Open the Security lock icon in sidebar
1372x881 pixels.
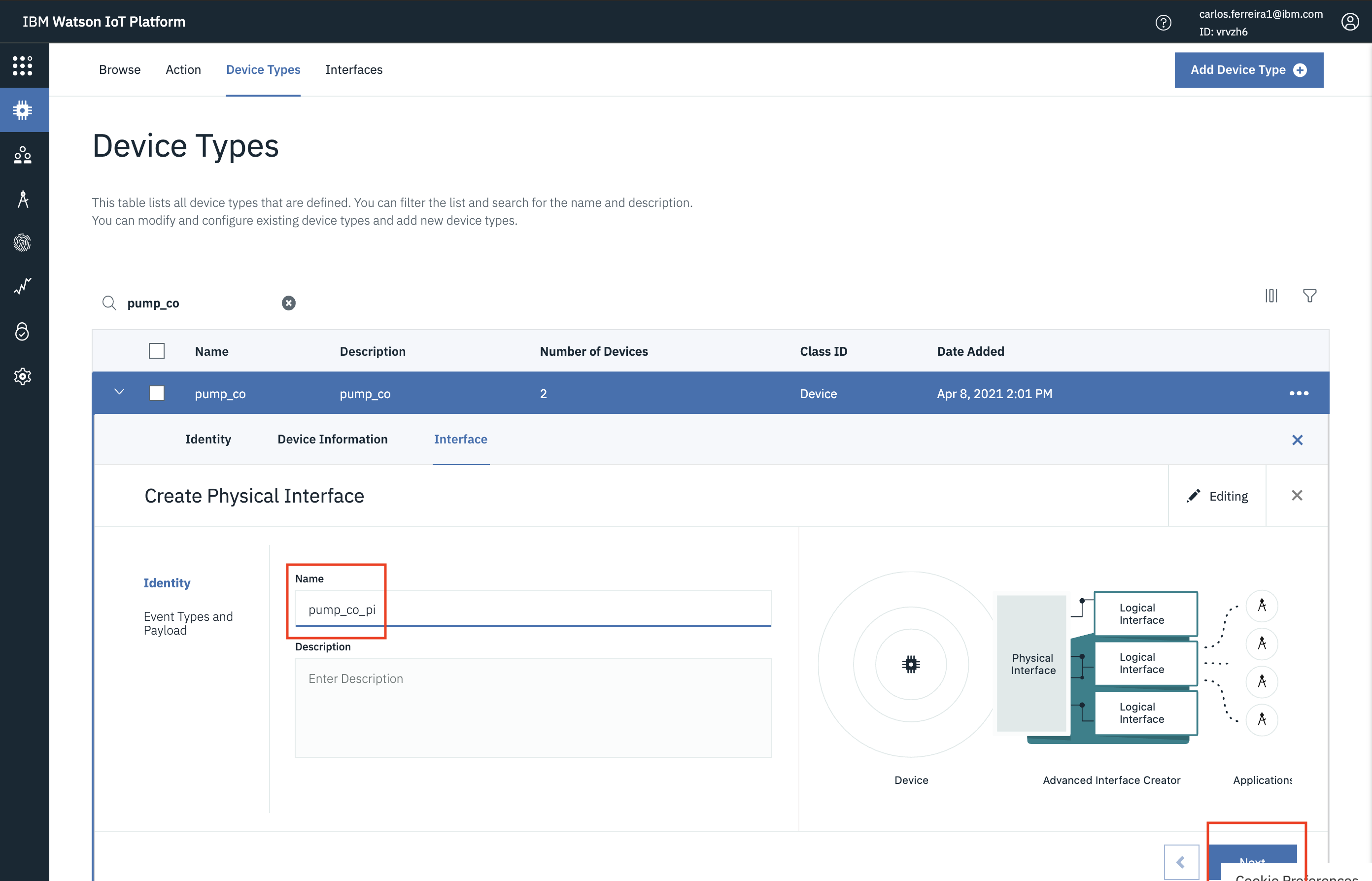tap(22, 331)
